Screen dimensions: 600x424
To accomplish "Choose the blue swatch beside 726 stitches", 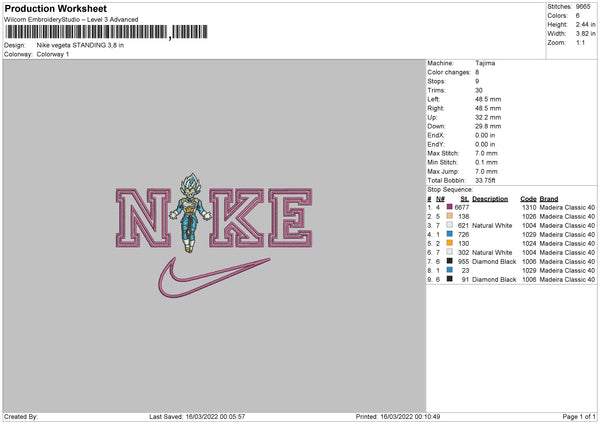I will (x=450, y=234).
